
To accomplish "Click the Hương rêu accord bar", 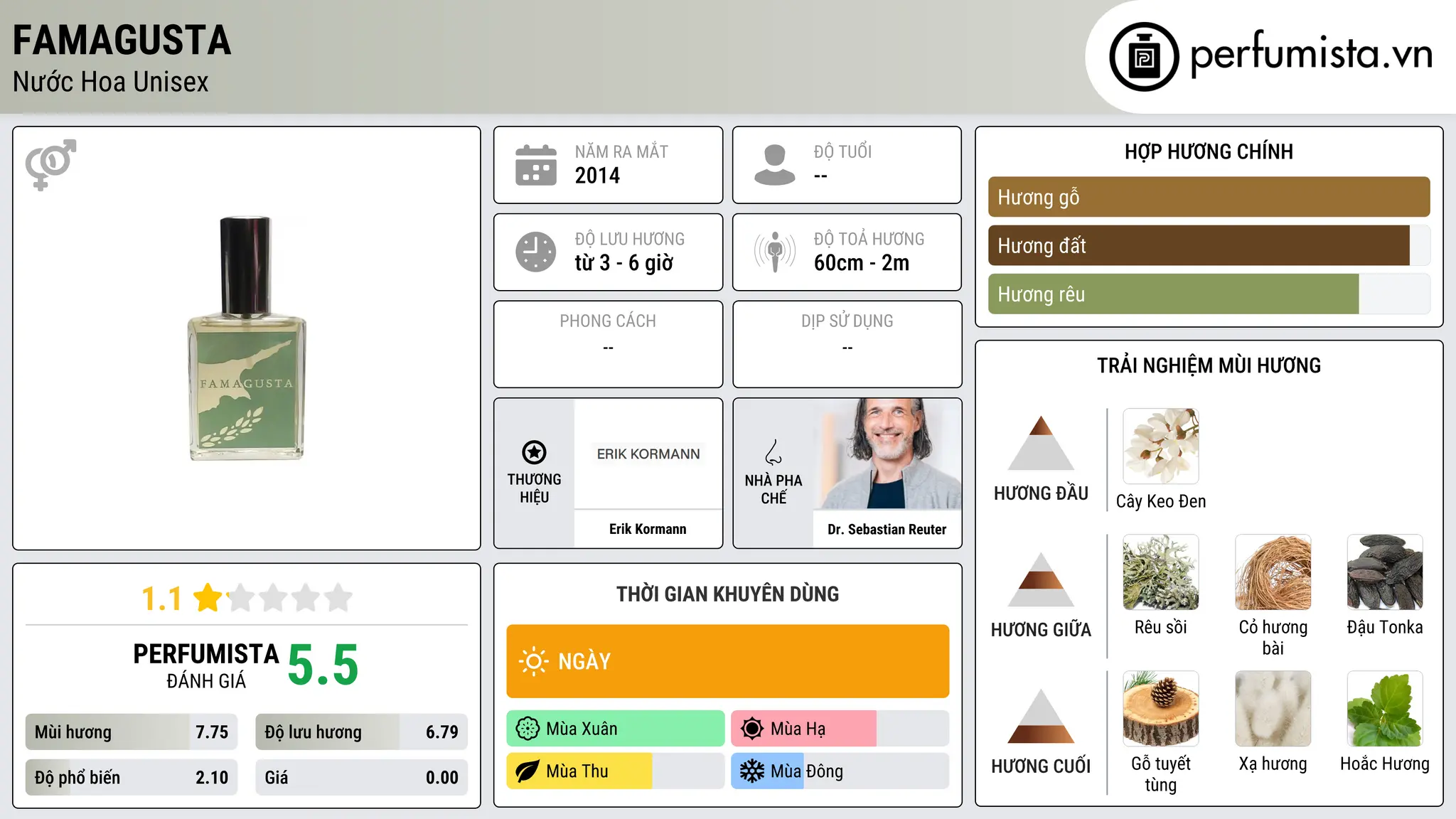I will [x=1209, y=294].
